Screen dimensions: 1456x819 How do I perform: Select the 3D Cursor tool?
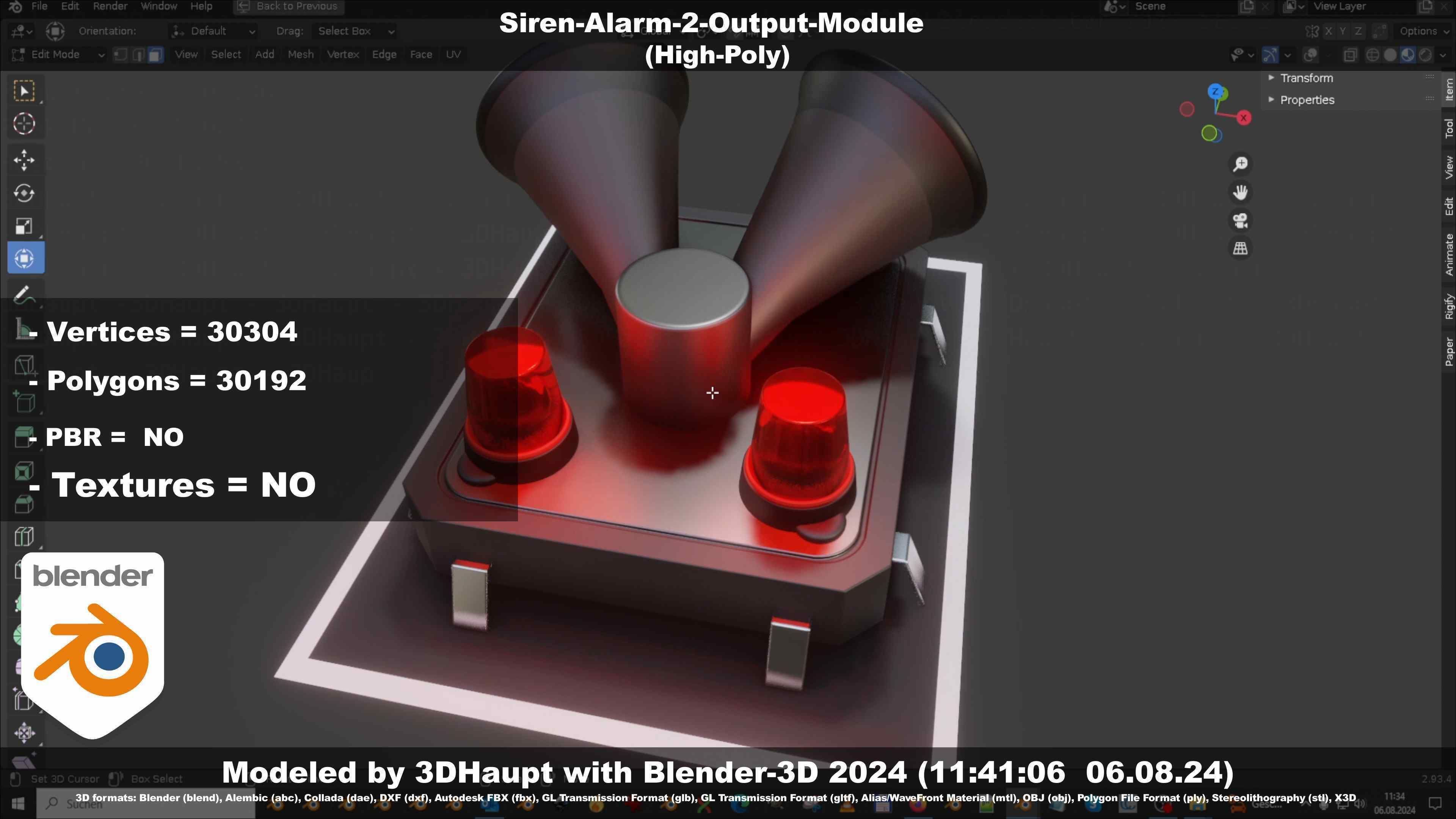click(x=24, y=124)
